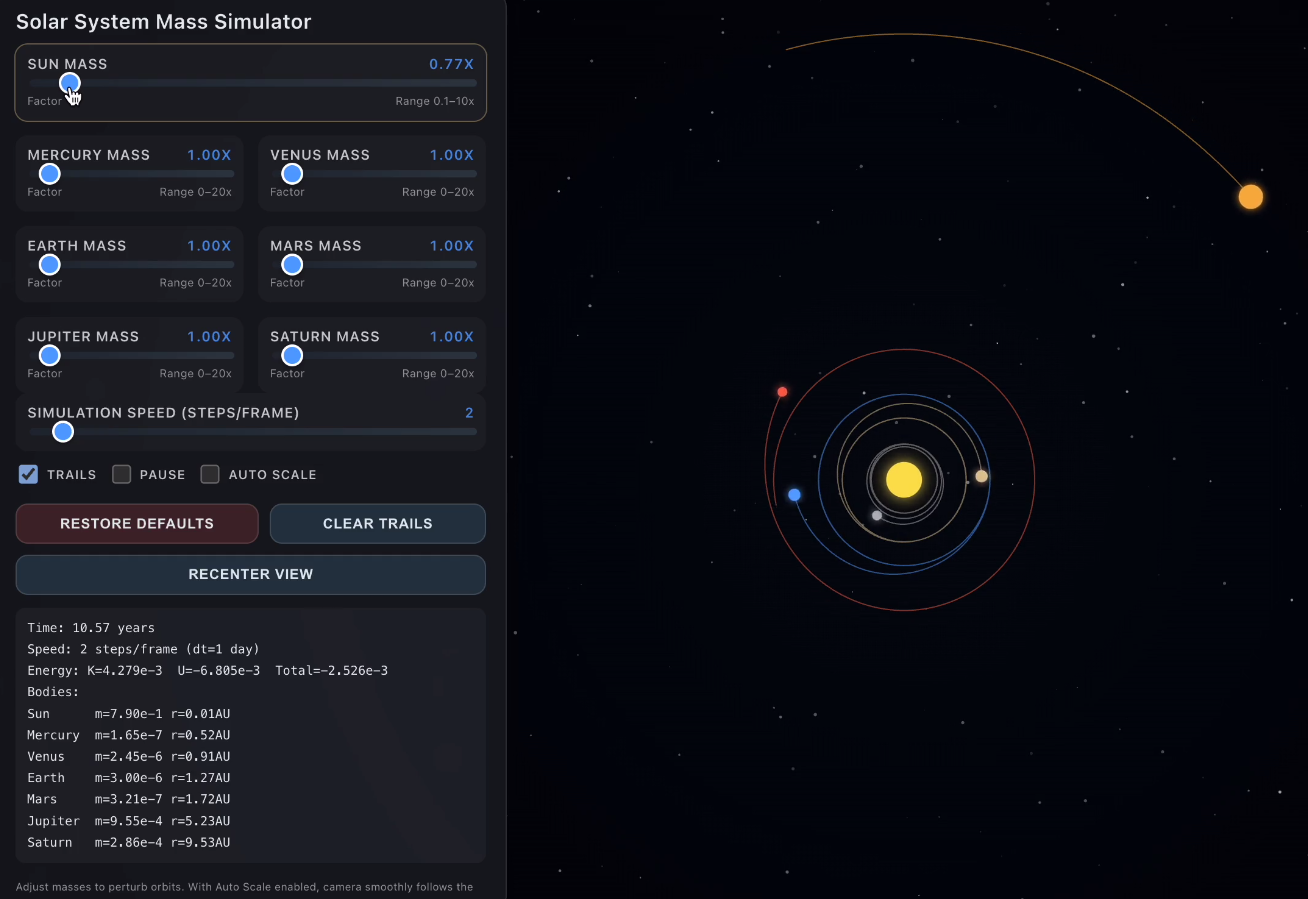
Task: Click the Earth Mass slider handle
Action: pyautogui.click(x=50, y=265)
